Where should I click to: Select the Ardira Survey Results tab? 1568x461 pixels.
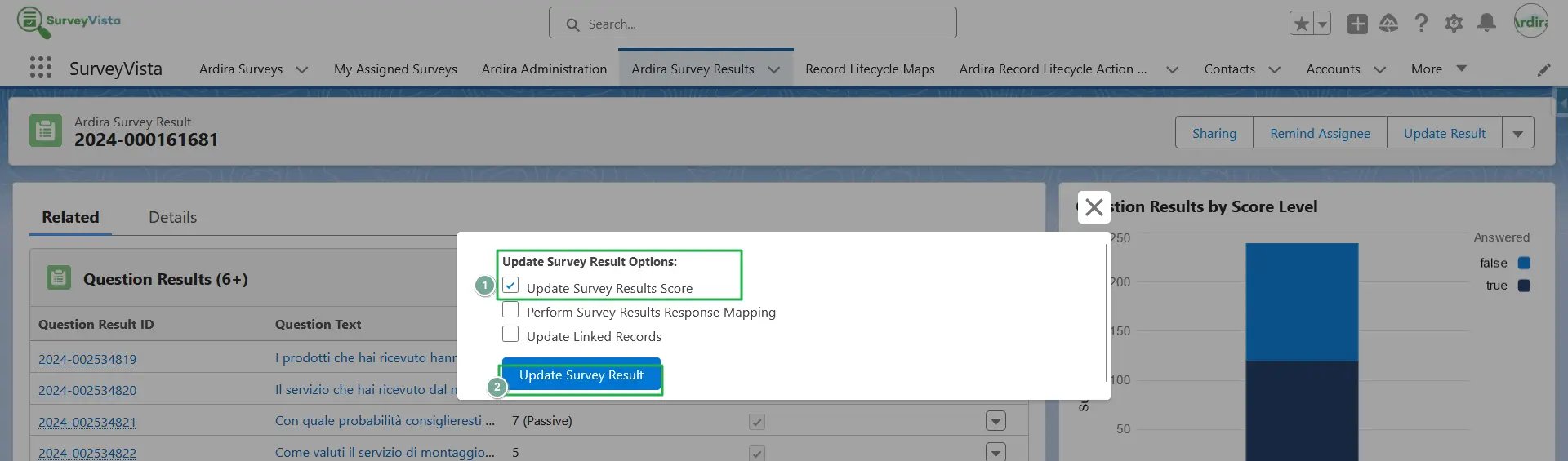[x=693, y=69]
